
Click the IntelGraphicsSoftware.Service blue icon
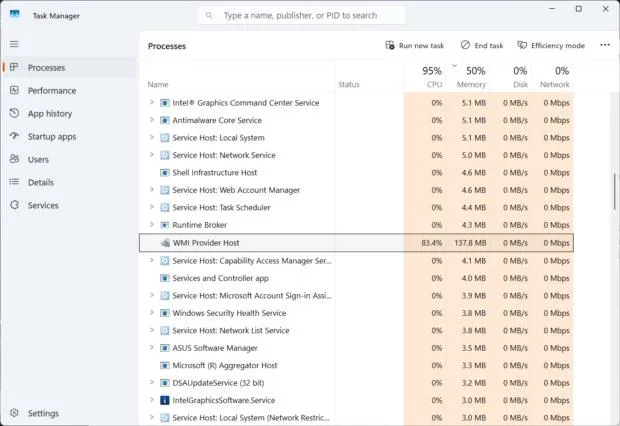click(x=164, y=400)
